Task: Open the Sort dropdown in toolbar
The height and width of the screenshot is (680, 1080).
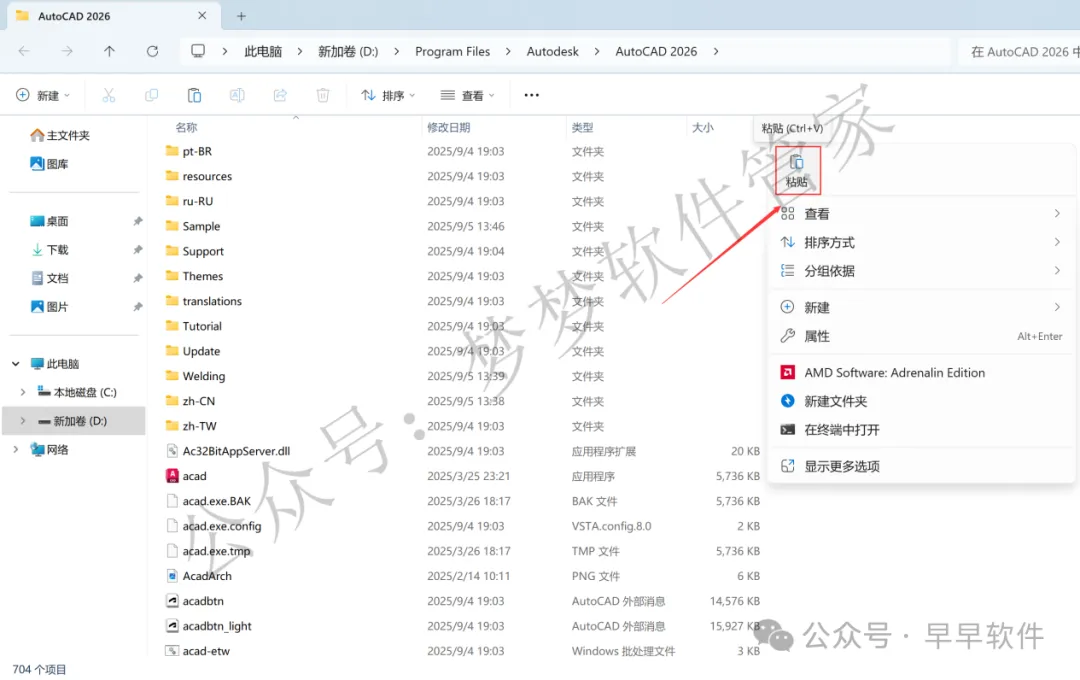Action: [x=388, y=95]
